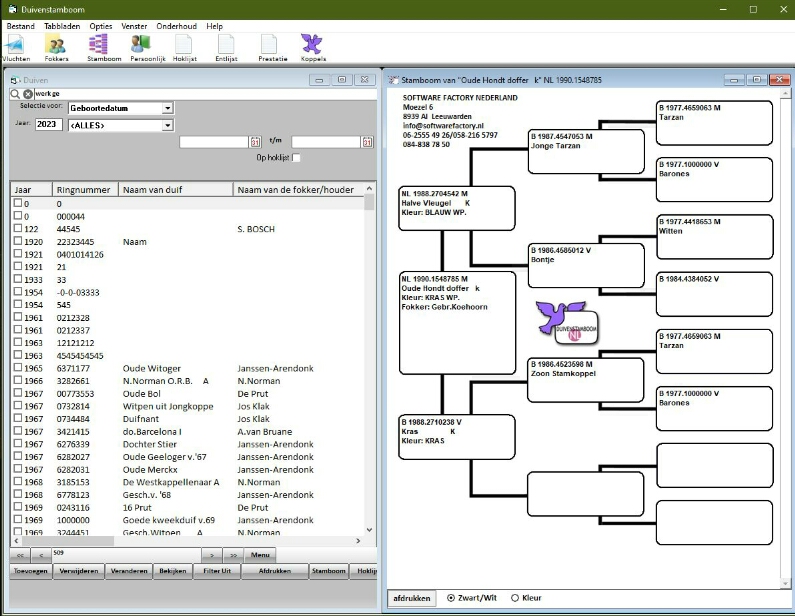
Task: Click the Duivenstamboom app icon in title bar
Action: coord(12,9)
